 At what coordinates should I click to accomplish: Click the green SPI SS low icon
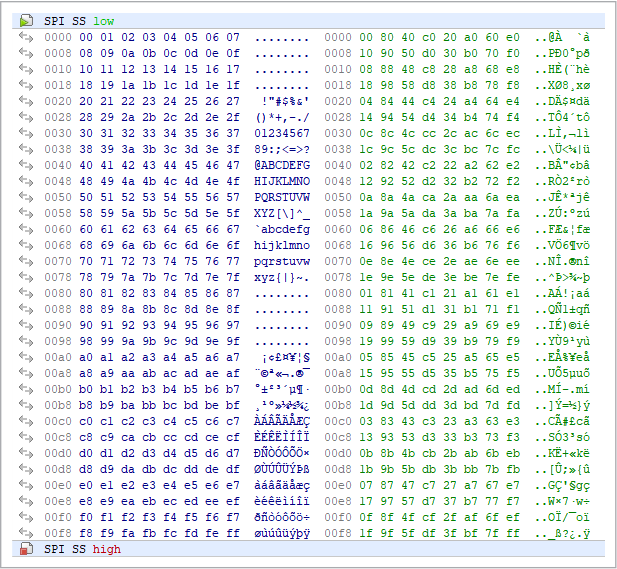tap(26, 21)
